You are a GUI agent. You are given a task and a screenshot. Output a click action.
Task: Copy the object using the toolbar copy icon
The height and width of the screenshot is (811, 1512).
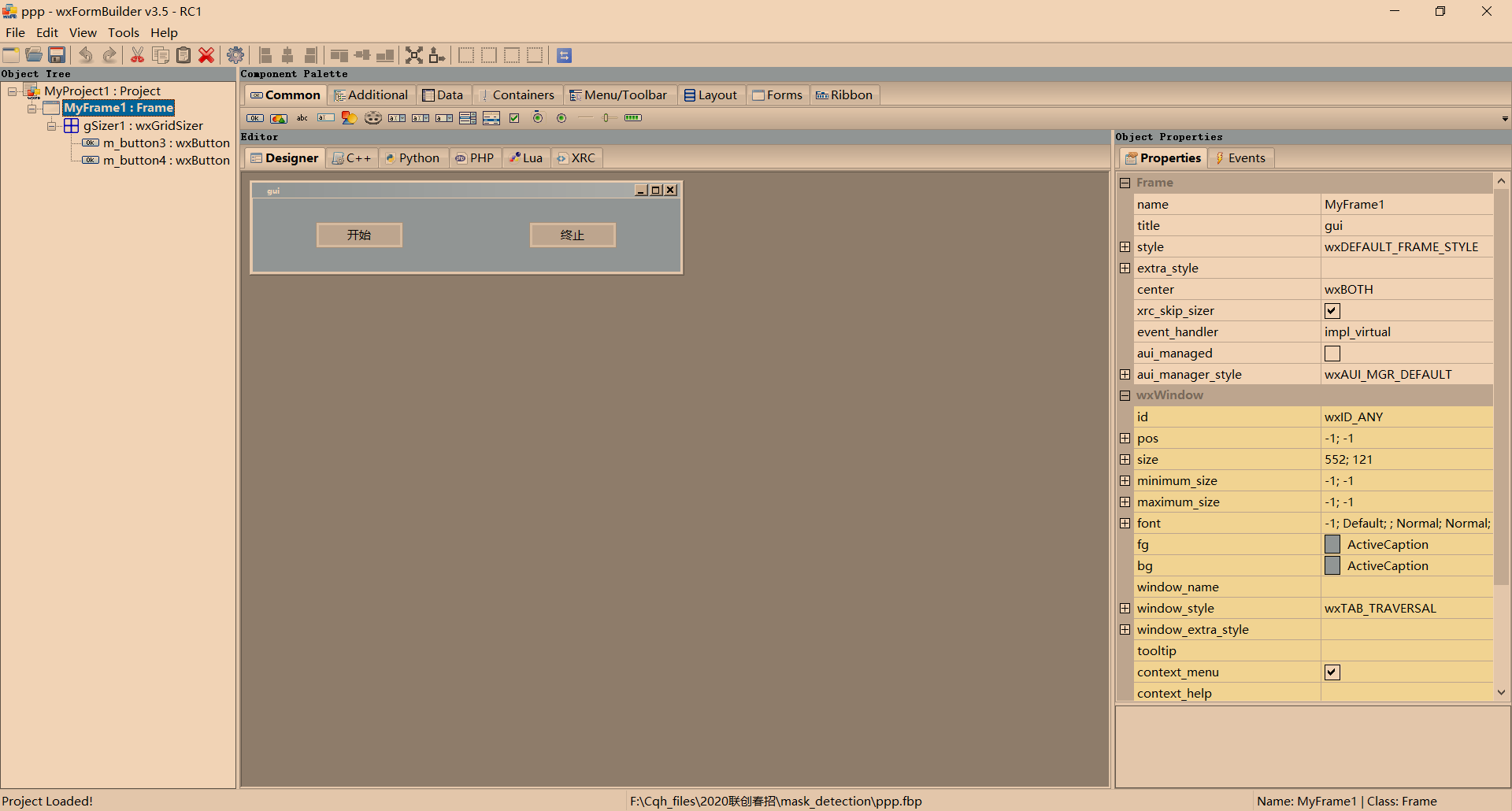pos(161,55)
